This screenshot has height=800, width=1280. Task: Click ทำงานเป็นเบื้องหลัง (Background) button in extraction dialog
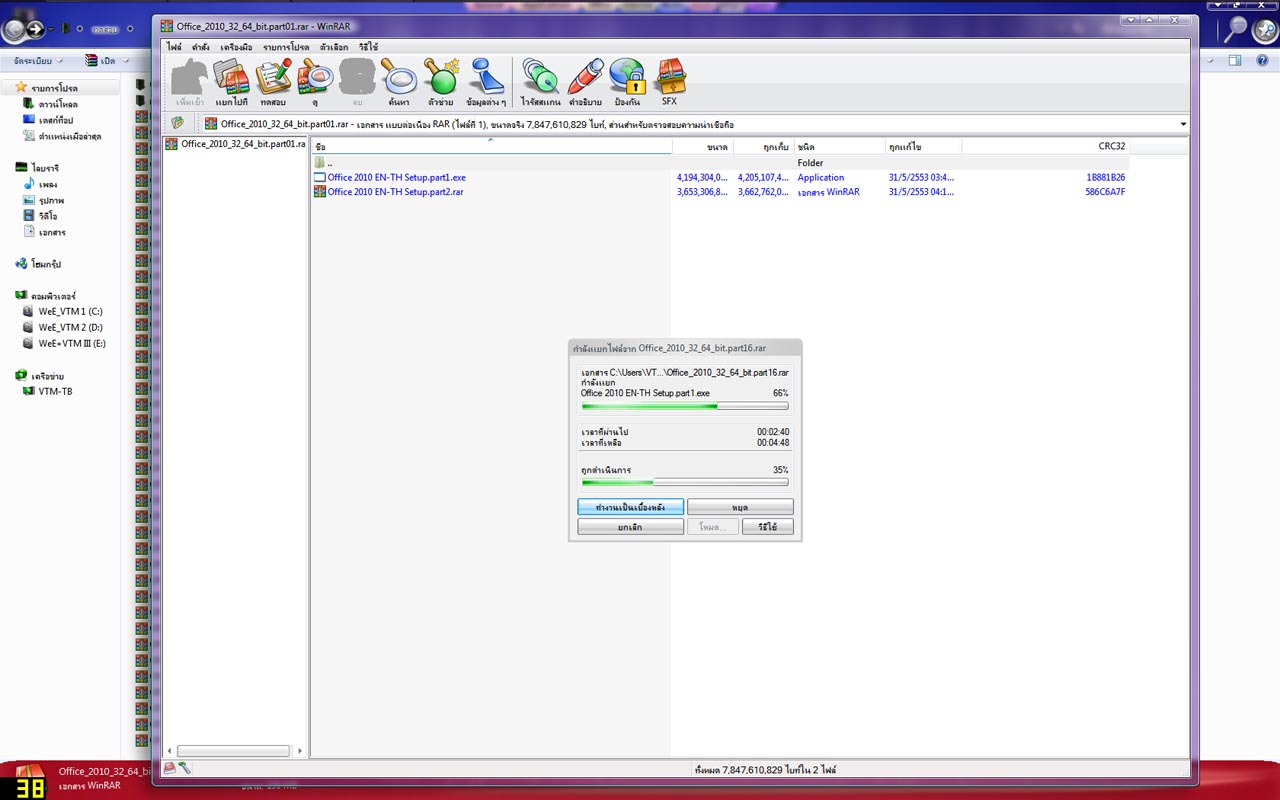click(631, 507)
